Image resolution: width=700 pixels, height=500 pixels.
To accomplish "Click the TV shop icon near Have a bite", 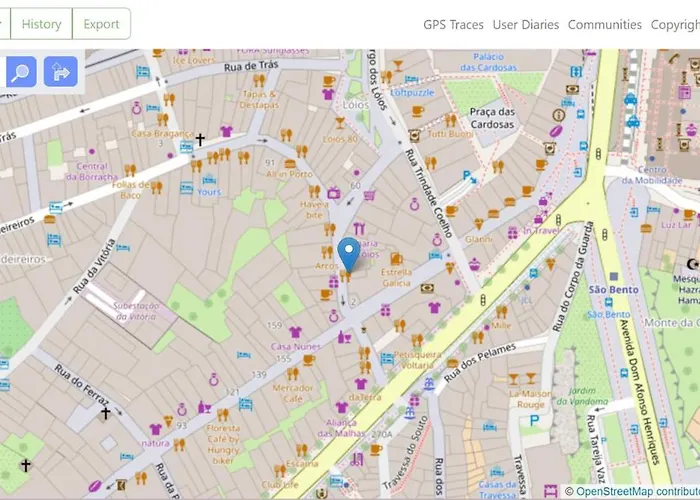I will (334, 193).
